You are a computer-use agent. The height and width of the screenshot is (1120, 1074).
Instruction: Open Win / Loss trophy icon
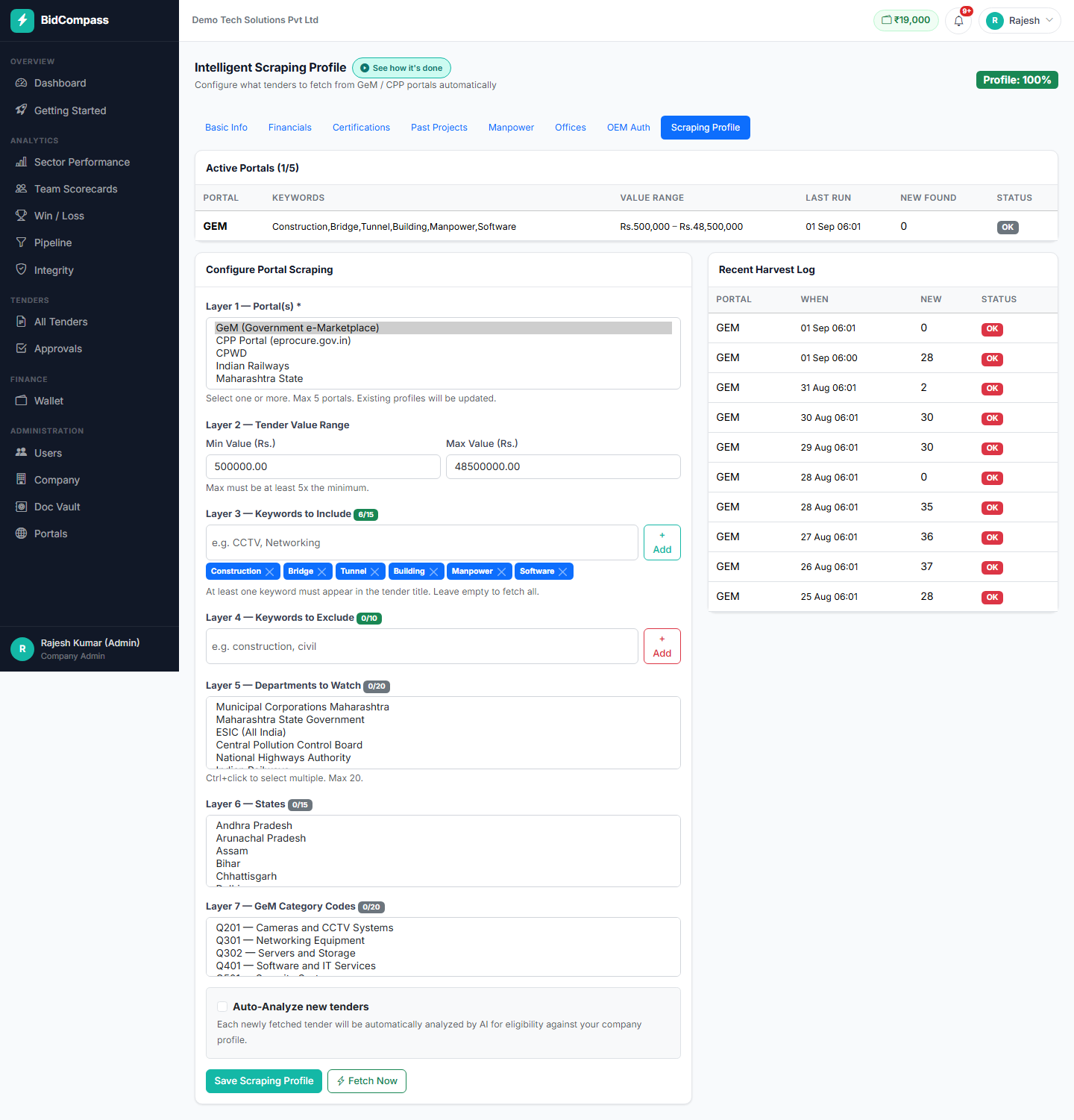point(21,216)
